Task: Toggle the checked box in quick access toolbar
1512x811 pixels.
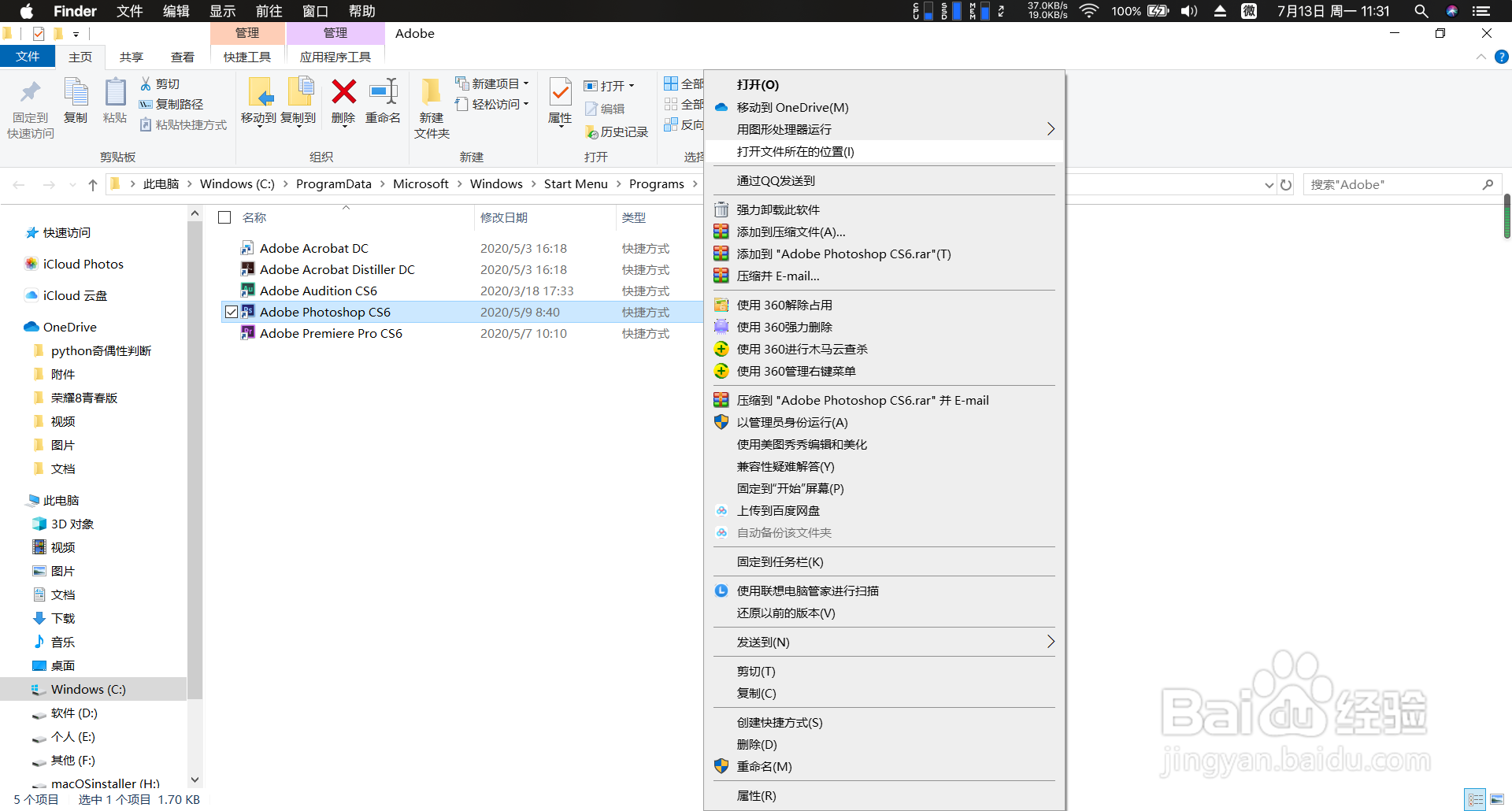Action: pyautogui.click(x=39, y=33)
